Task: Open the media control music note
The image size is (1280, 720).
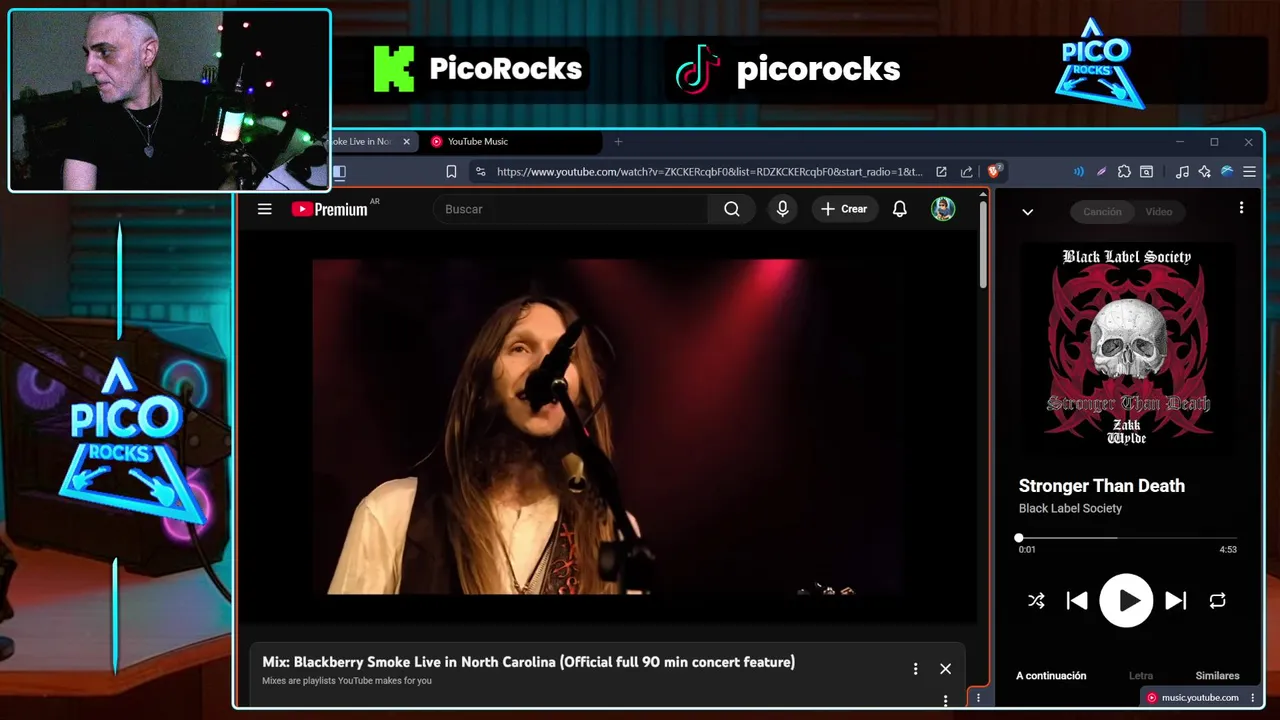Action: [x=1182, y=172]
